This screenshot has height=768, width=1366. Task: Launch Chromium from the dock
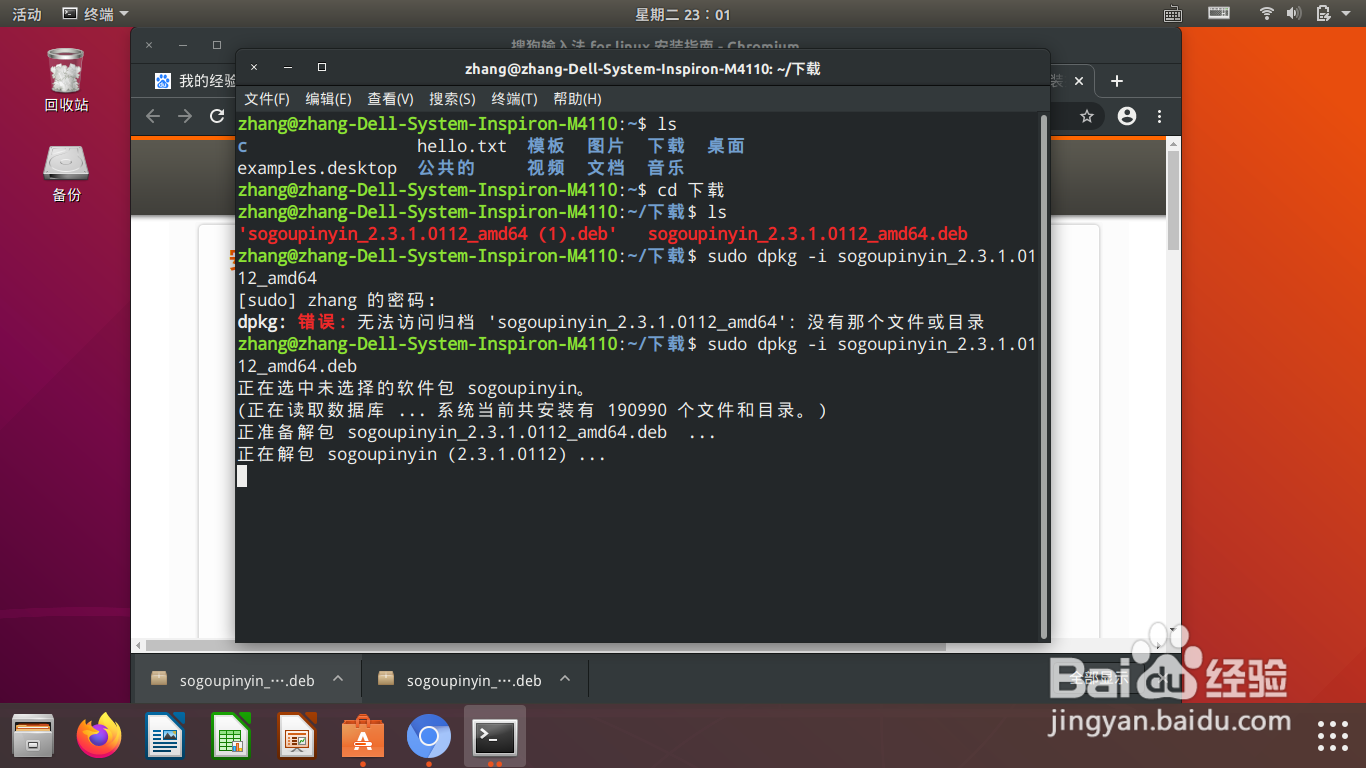point(428,737)
